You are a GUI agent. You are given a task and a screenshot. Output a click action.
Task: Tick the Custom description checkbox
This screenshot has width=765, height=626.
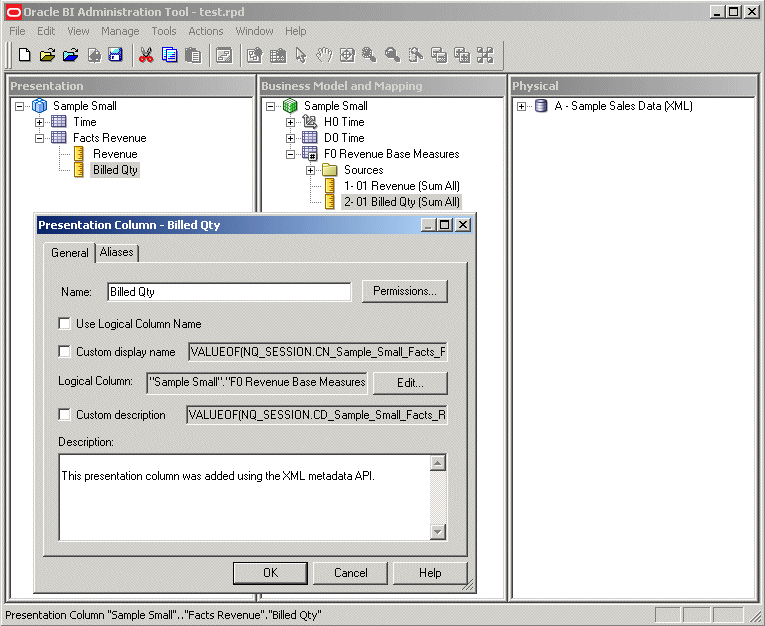tap(64, 415)
